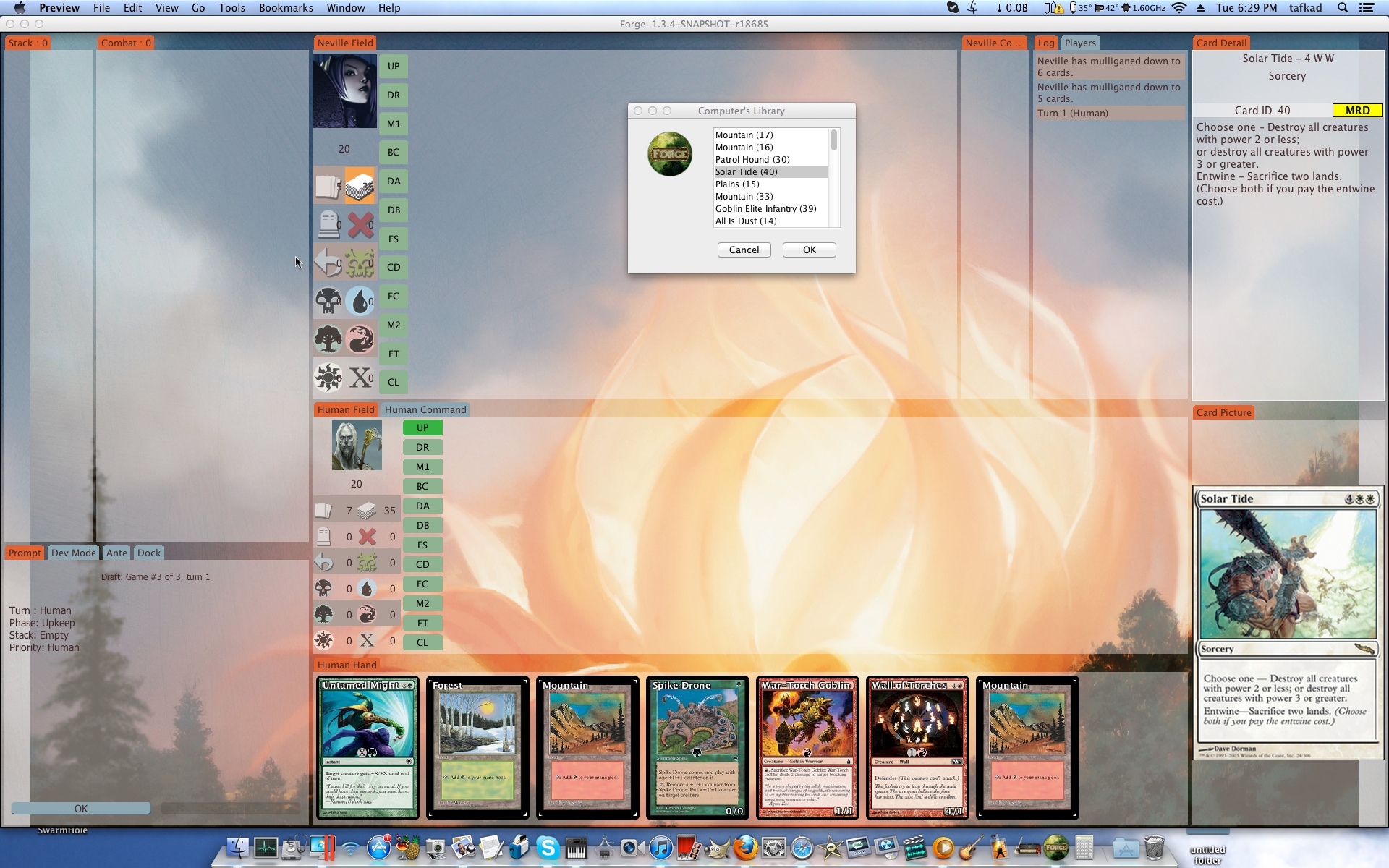
Task: Click Neville's hand cards icon
Action: click(x=328, y=187)
